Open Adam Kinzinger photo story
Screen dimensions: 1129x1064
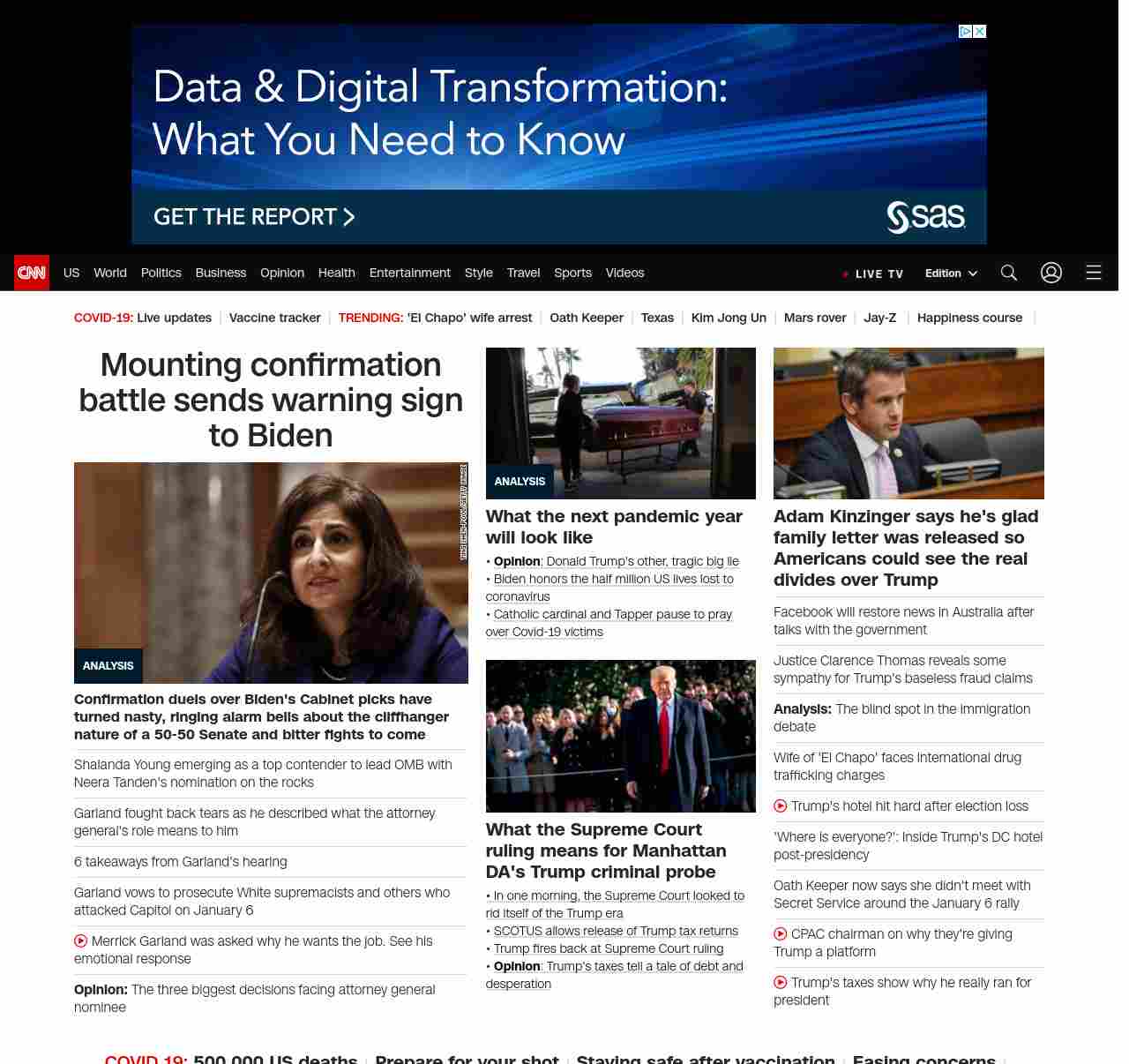pos(908,423)
